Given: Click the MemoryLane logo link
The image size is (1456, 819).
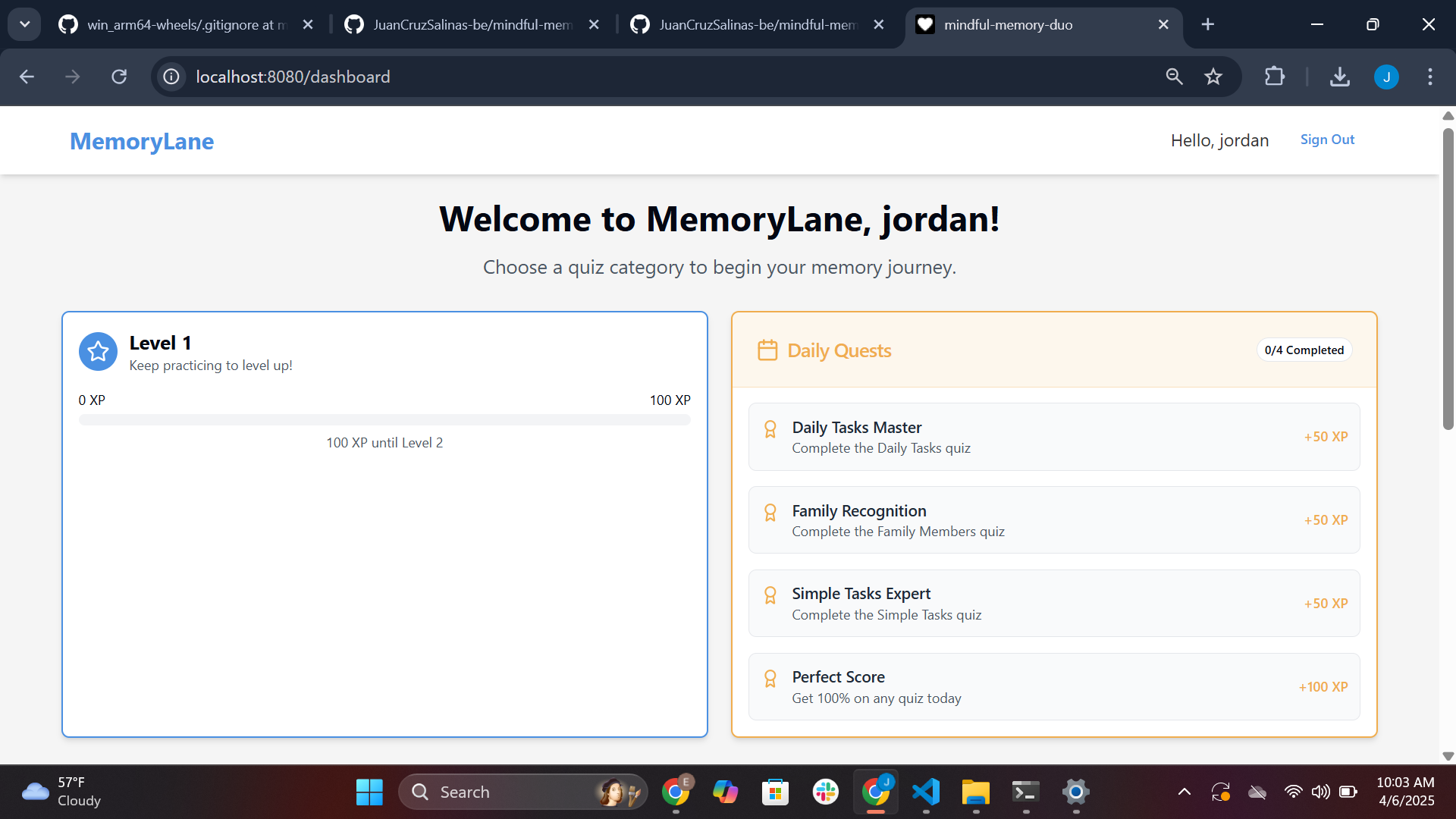Looking at the screenshot, I should click(x=142, y=141).
